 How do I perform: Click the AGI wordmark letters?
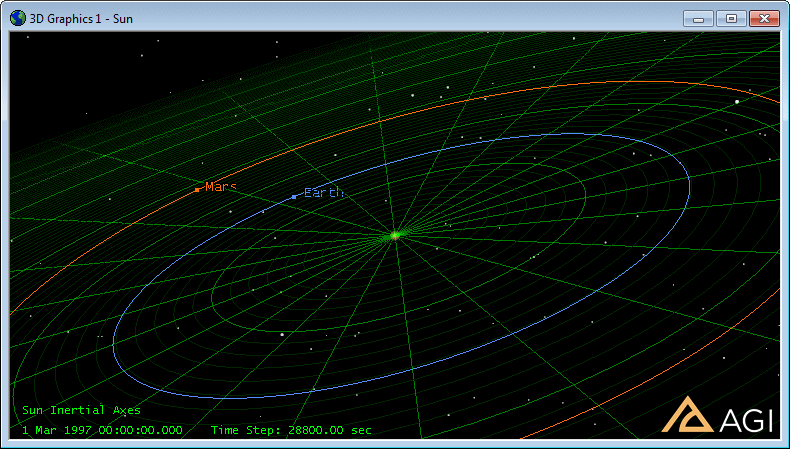[x=747, y=421]
